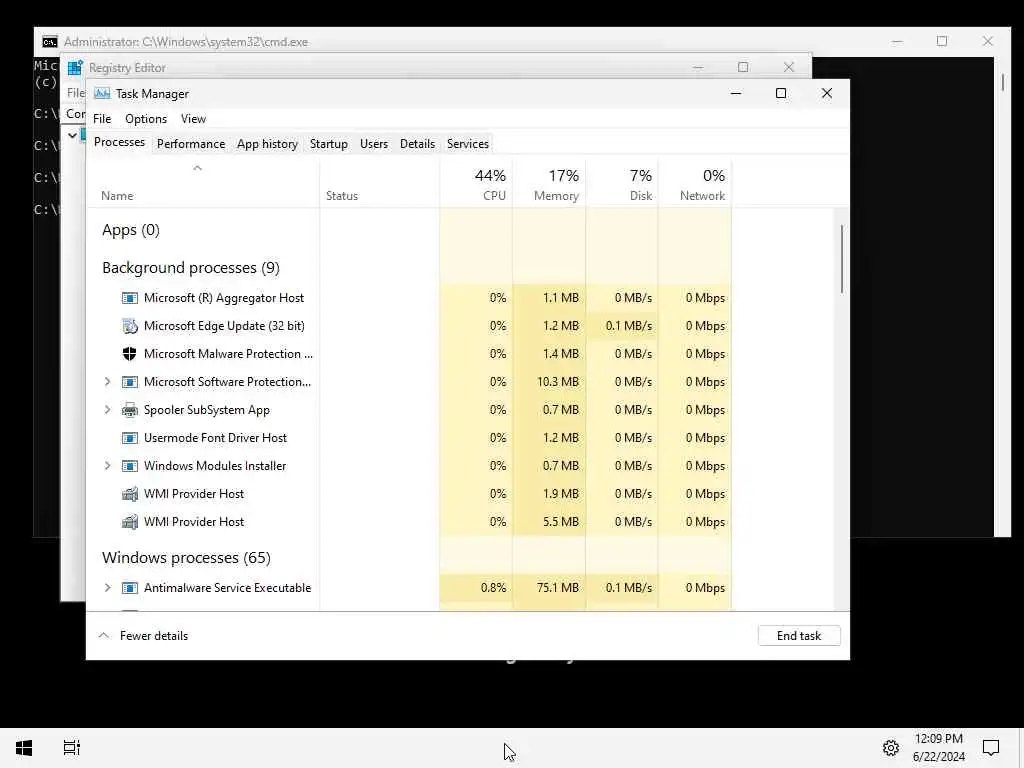Click the Antimalware Service Executable icon
This screenshot has height=768, width=1024.
coord(129,588)
